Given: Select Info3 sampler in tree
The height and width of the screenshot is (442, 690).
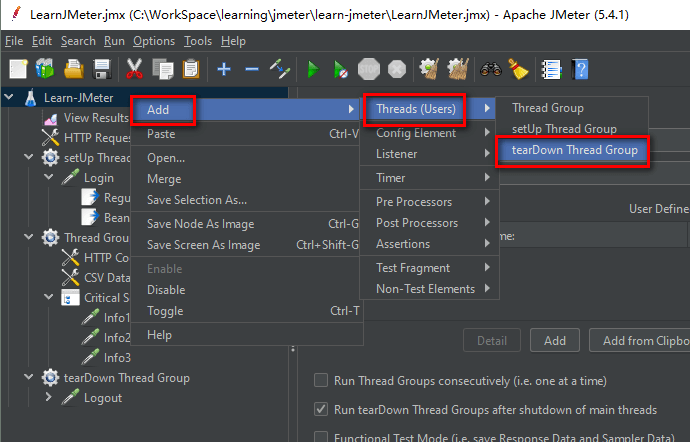Looking at the screenshot, I should tap(117, 358).
